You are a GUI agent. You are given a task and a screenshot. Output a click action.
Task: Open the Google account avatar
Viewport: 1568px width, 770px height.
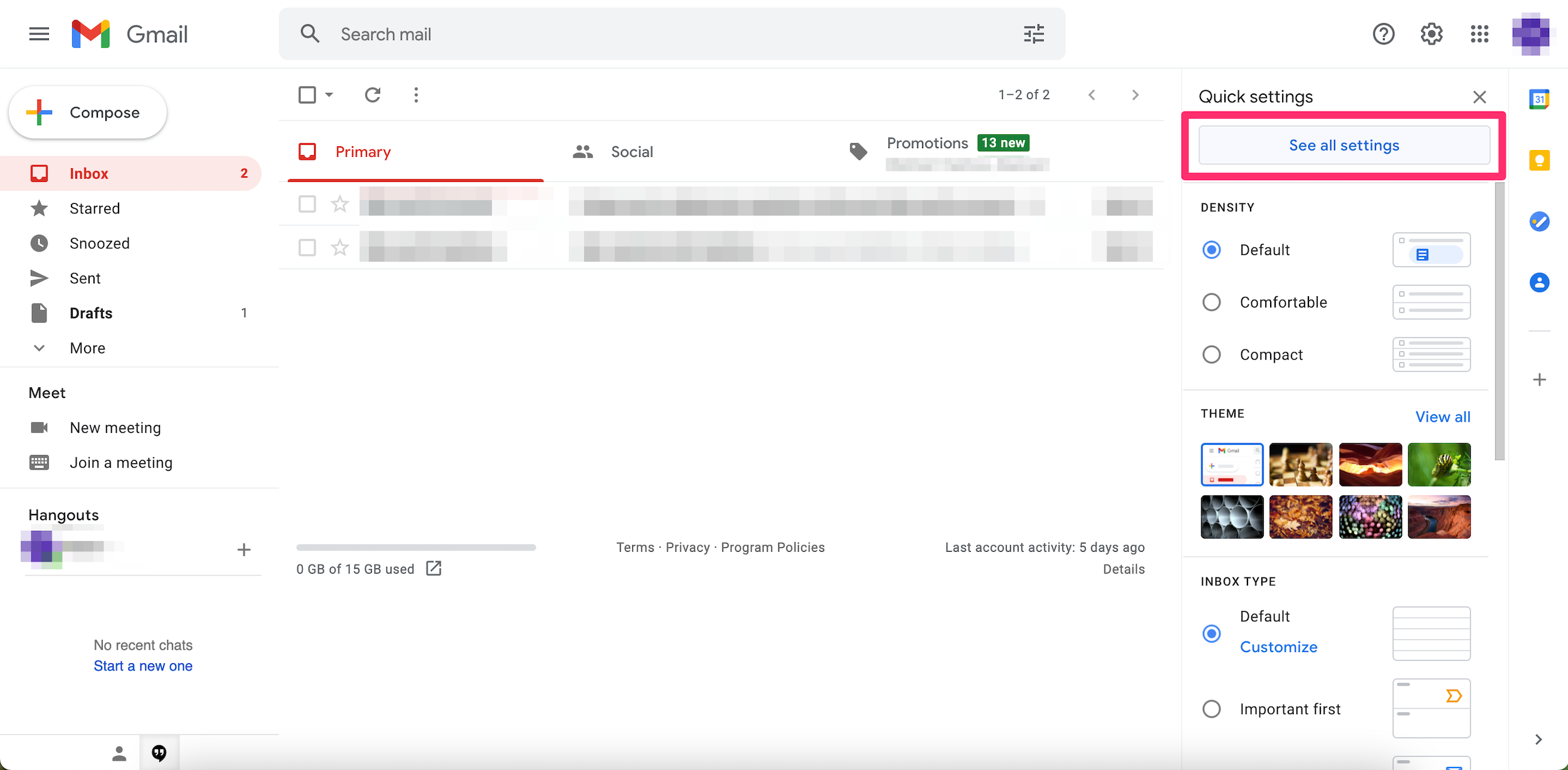[1531, 34]
